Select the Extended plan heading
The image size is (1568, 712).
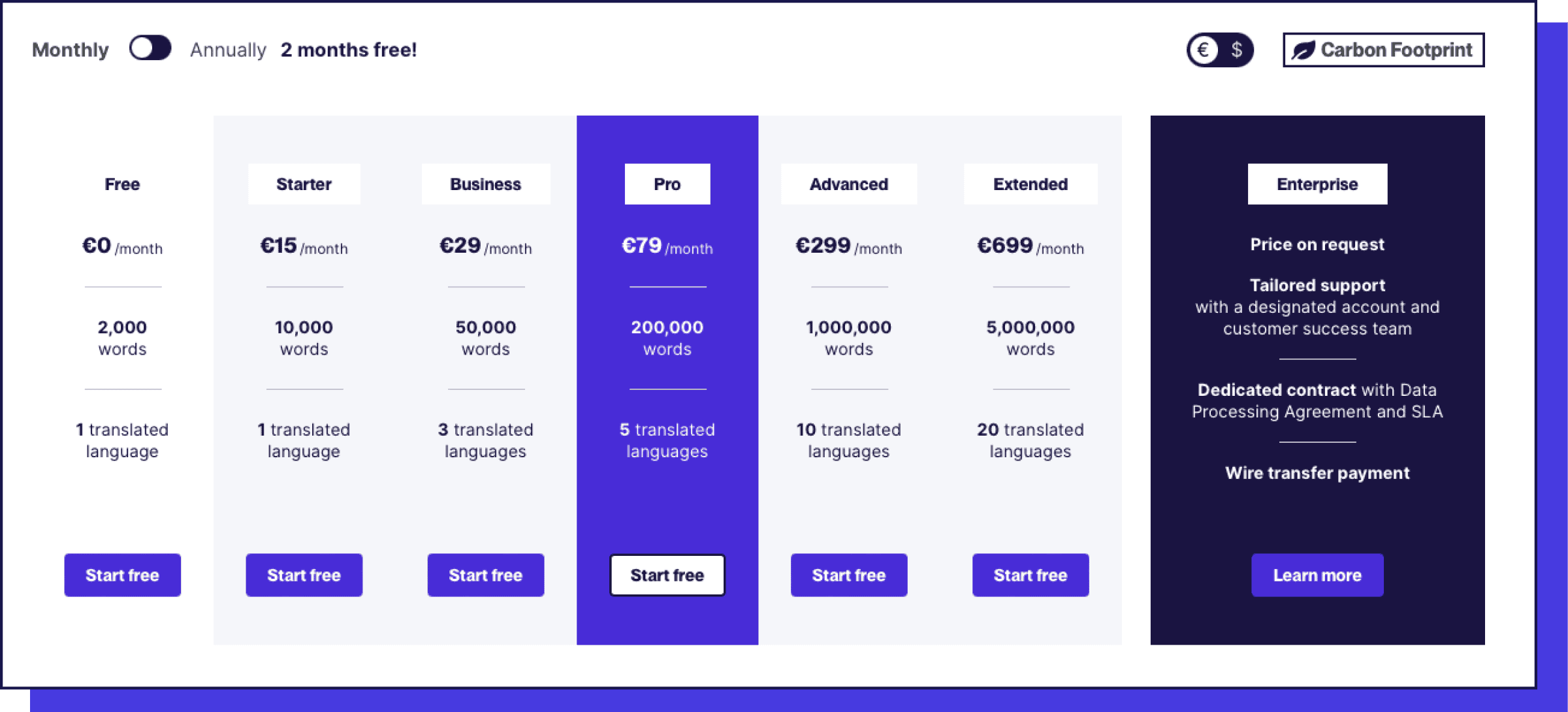(x=1031, y=184)
